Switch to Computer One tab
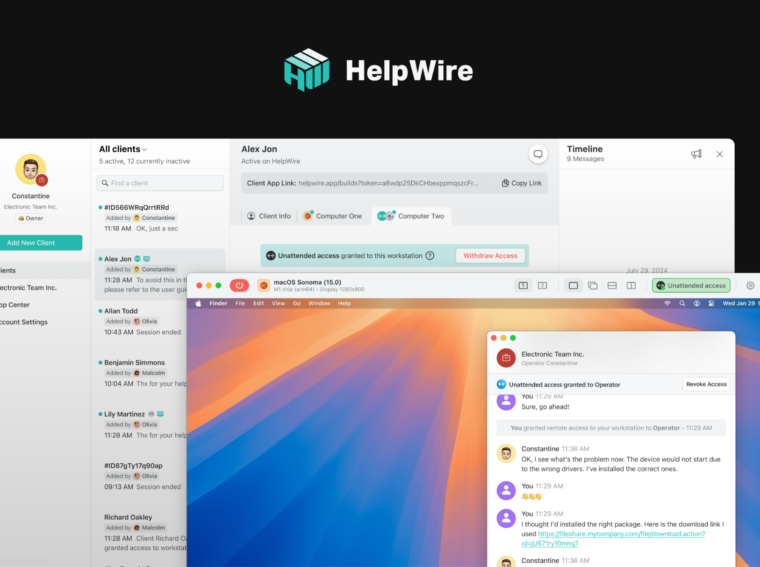This screenshot has width=760, height=567. pos(332,216)
